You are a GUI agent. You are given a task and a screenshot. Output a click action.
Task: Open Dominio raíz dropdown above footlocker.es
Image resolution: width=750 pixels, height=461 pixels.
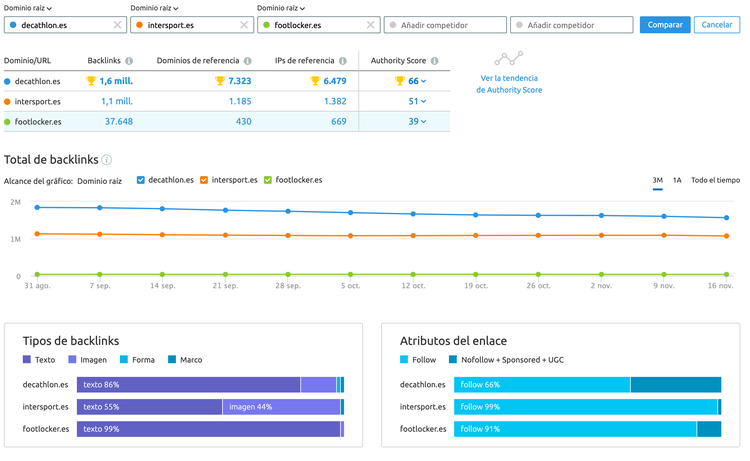coord(281,8)
